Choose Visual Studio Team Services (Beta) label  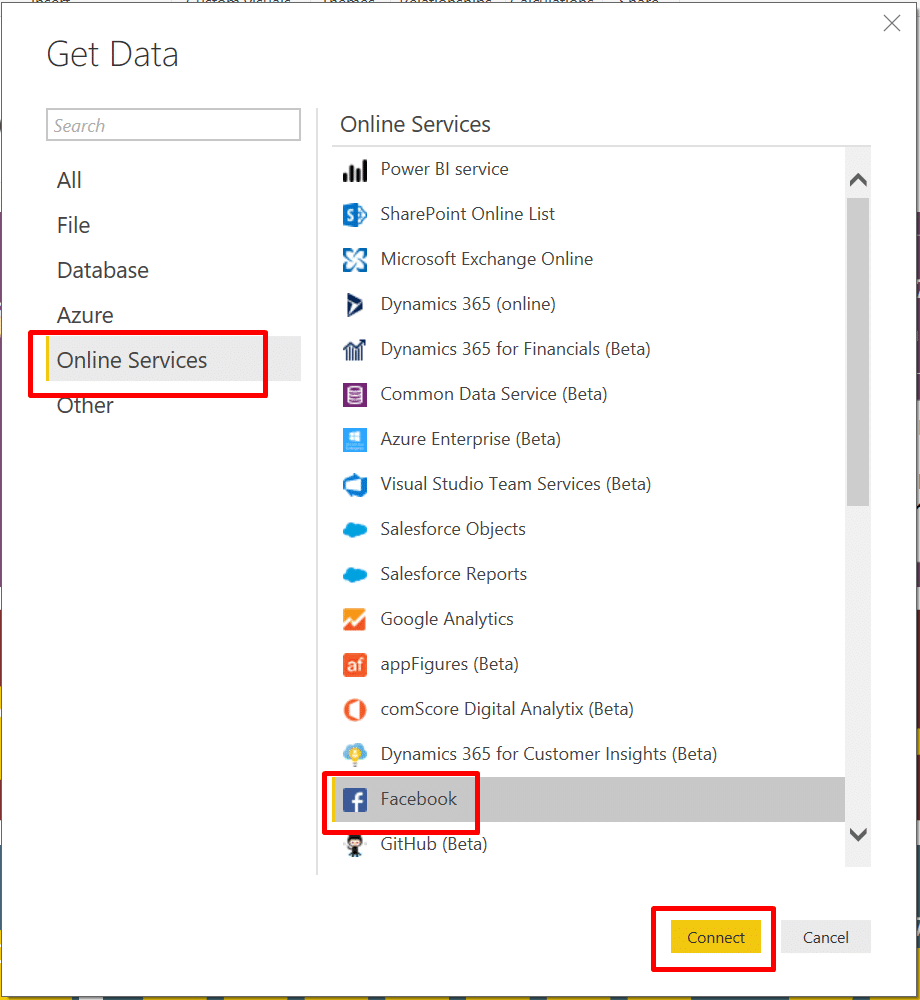pyautogui.click(x=516, y=484)
